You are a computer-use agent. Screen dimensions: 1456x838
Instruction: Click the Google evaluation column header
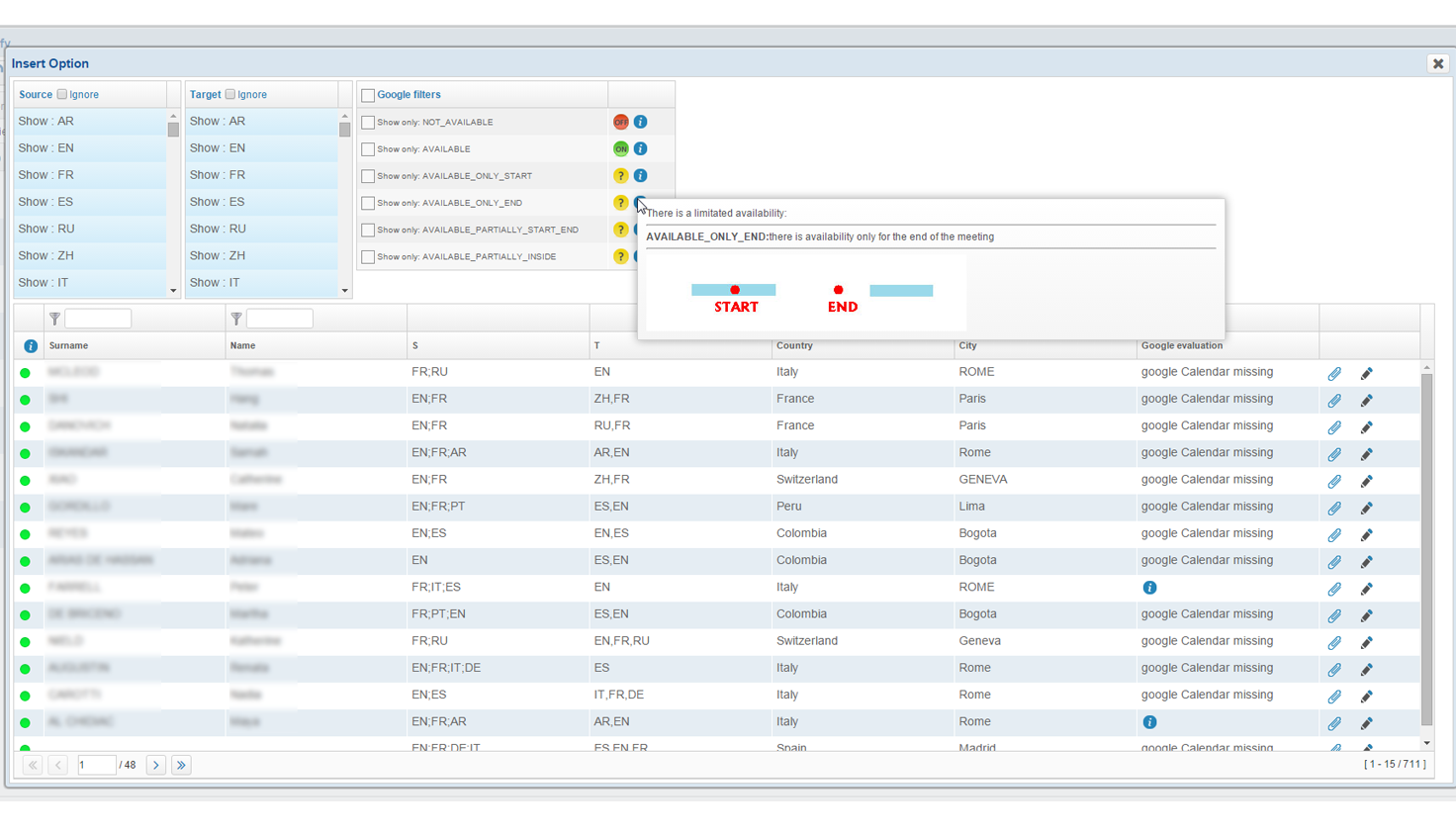pos(1227,345)
